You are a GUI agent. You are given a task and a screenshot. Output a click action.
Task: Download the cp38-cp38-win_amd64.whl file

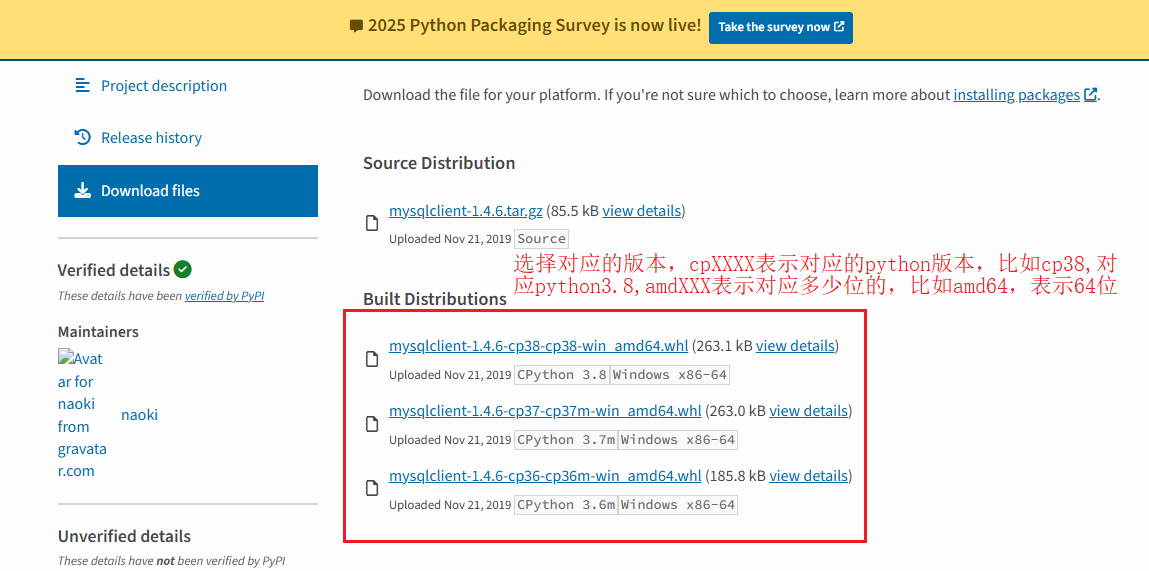click(x=539, y=346)
